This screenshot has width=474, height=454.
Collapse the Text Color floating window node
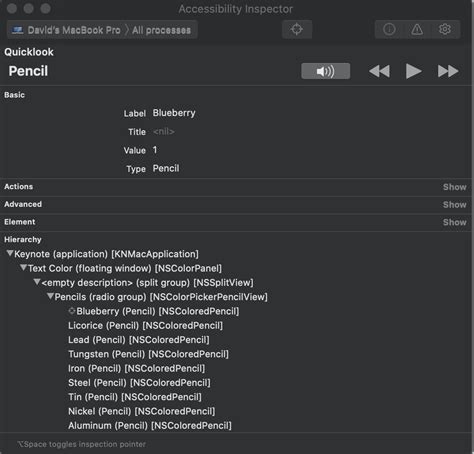(23, 268)
